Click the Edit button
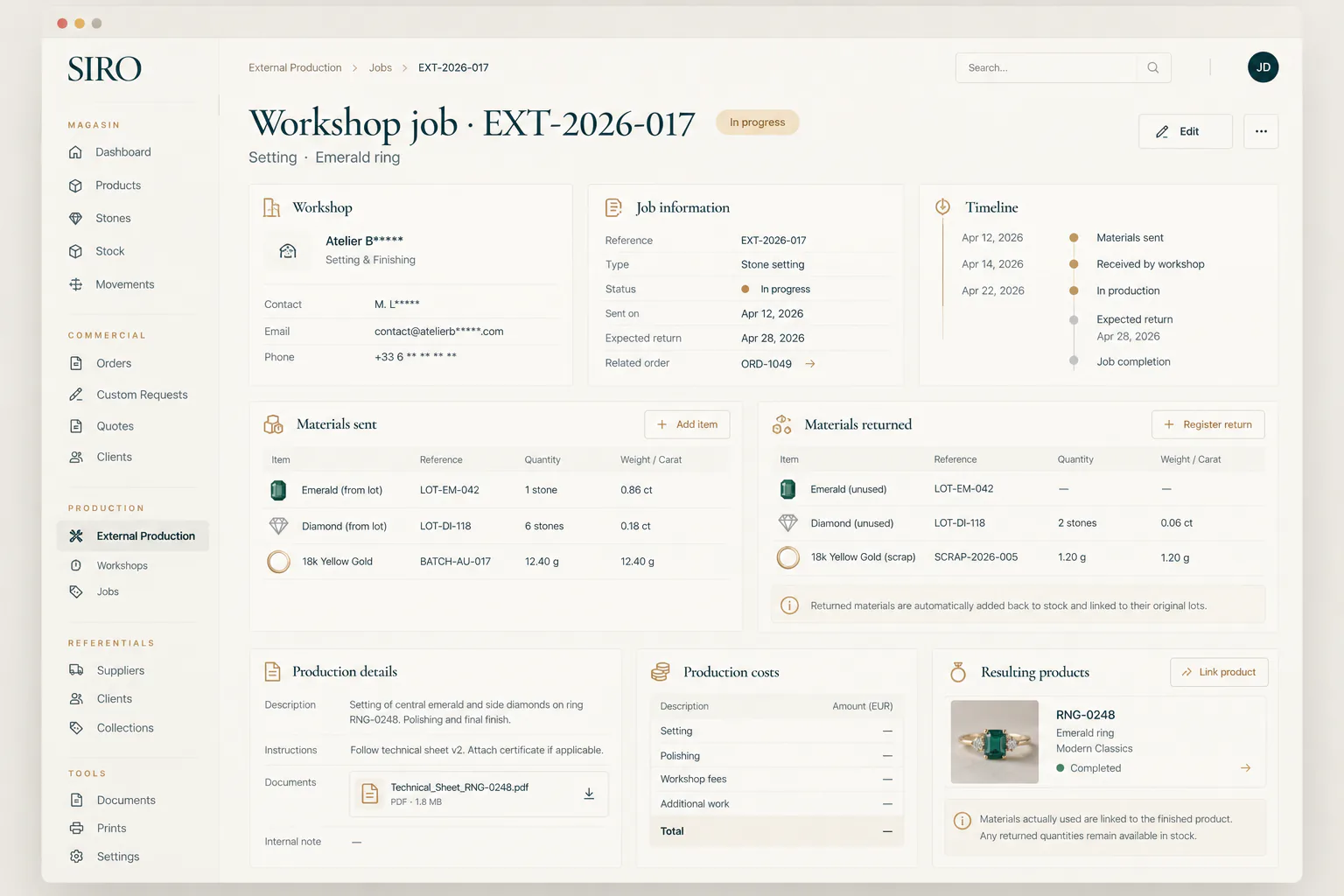 [1186, 131]
